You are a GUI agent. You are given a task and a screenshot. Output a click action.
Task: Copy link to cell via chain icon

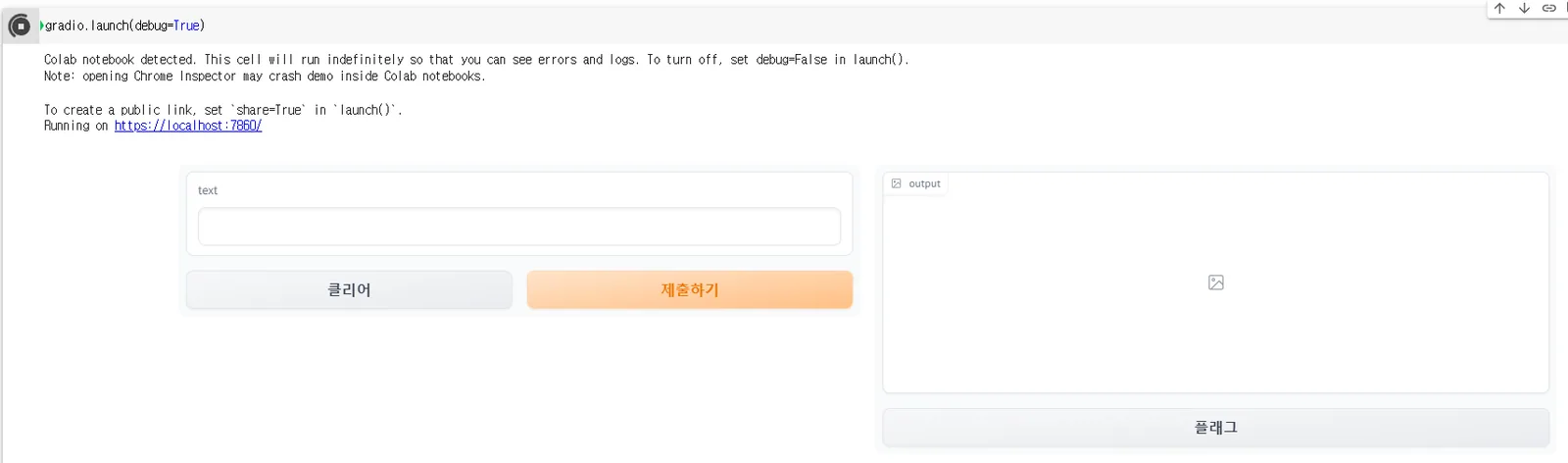(1548, 8)
